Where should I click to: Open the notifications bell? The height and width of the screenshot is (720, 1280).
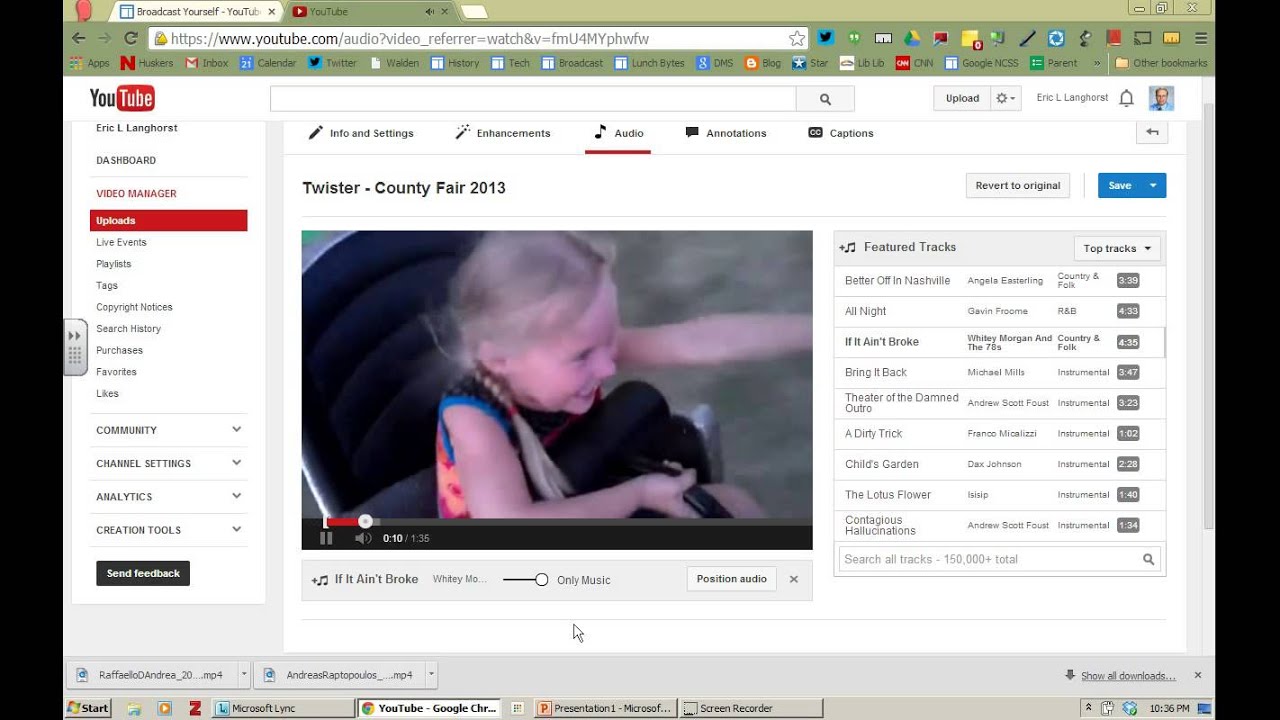pos(1126,98)
